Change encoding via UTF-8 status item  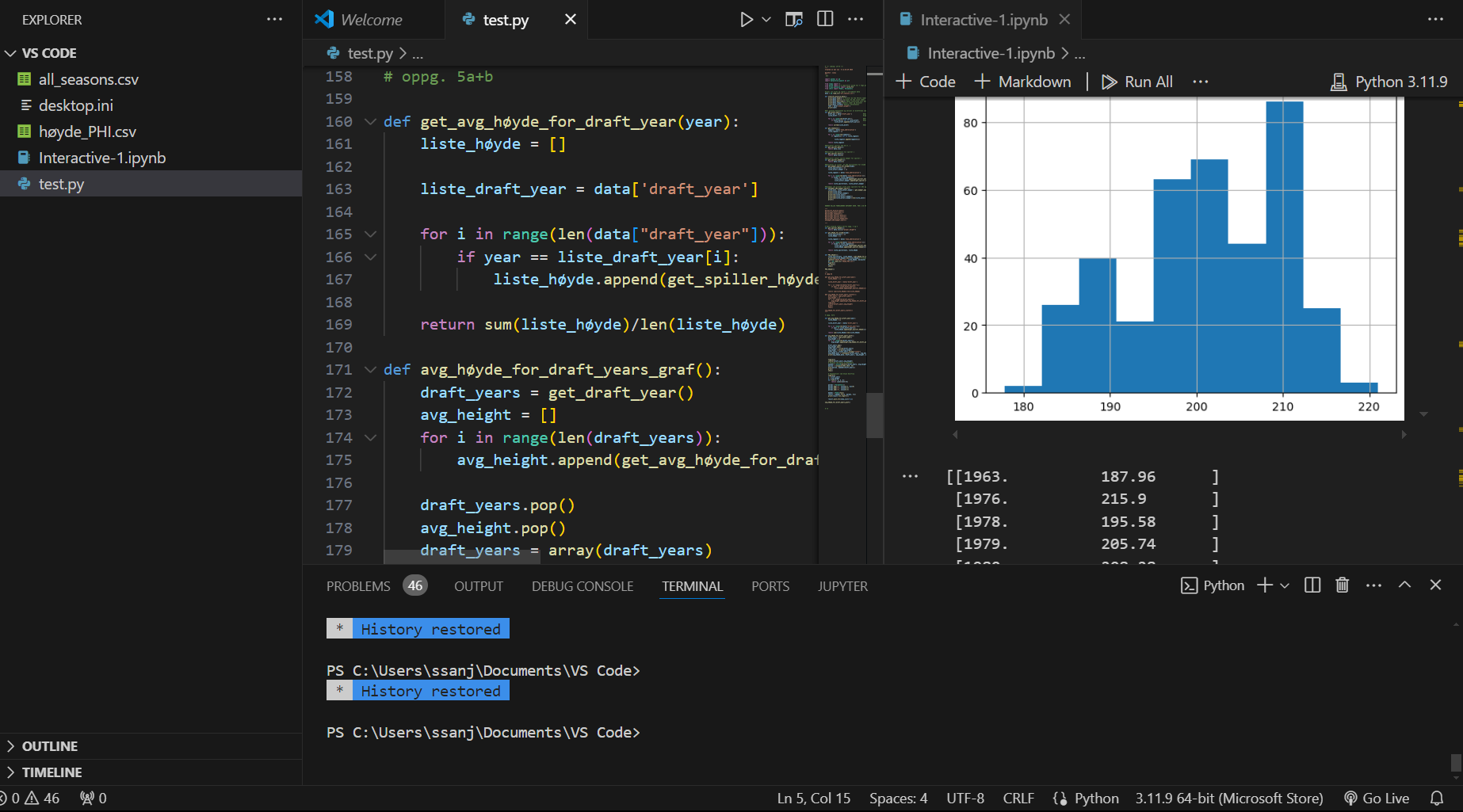(x=965, y=799)
